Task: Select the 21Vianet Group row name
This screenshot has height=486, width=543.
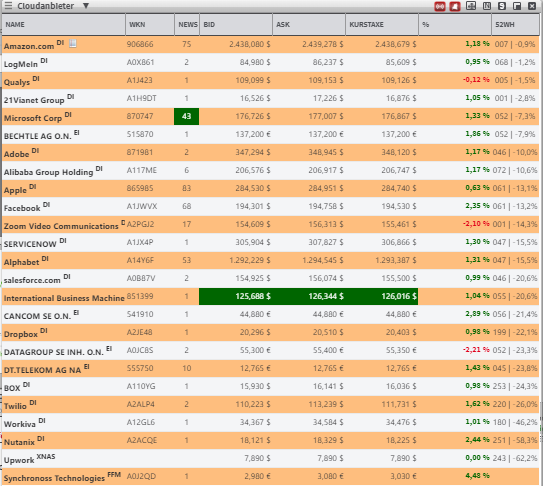Action: (x=34, y=100)
